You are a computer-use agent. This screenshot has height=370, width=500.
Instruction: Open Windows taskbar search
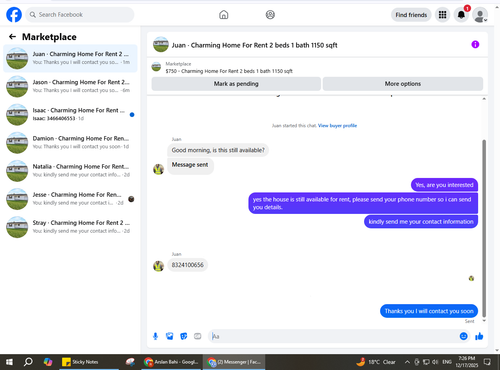pos(28,362)
